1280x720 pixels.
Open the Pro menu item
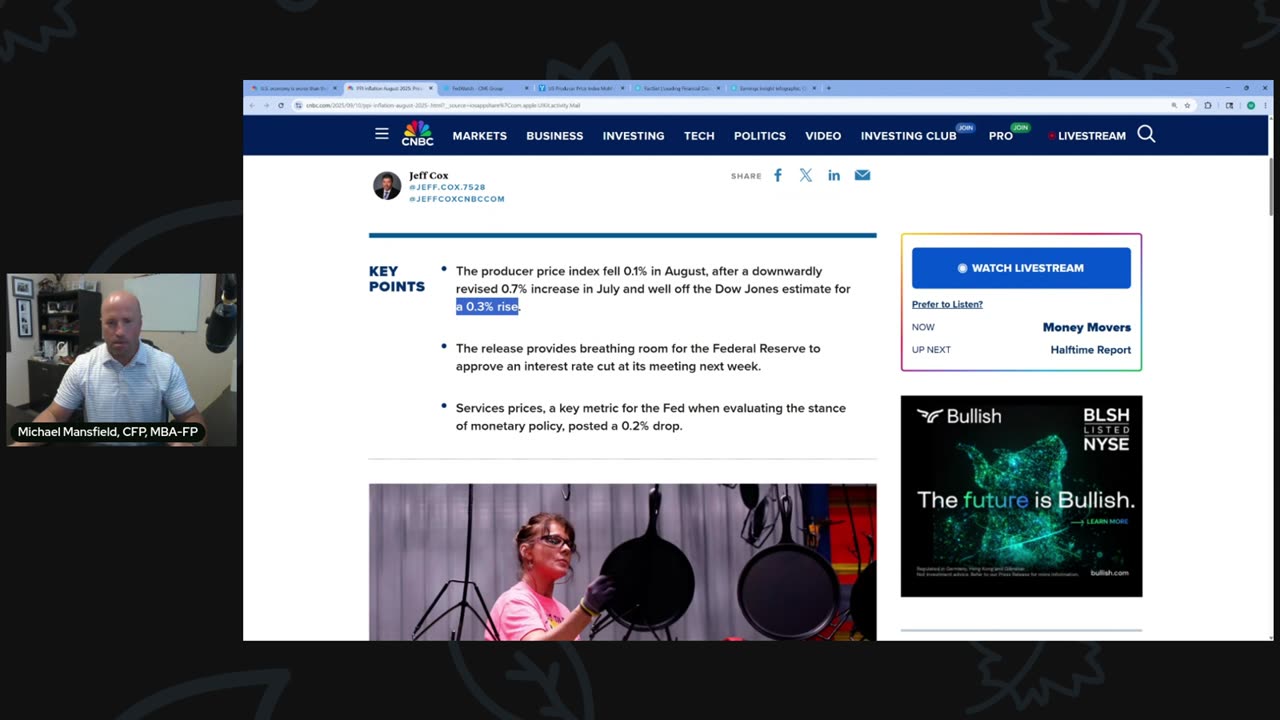click(1001, 136)
